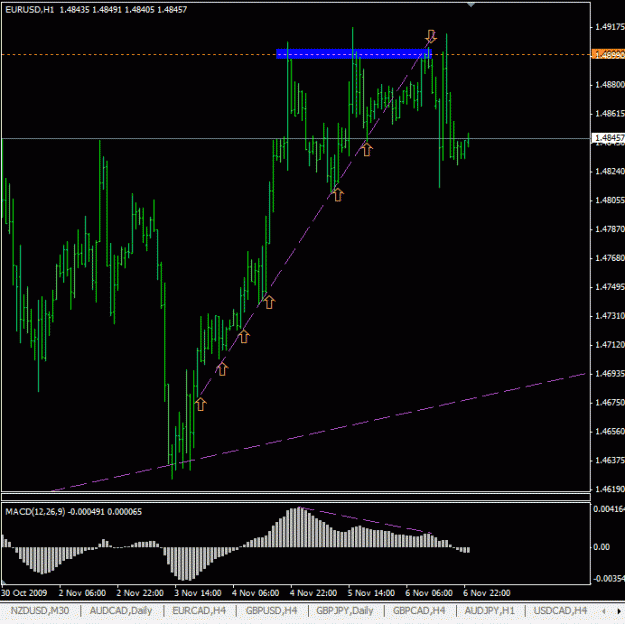The width and height of the screenshot is (625, 624).
Task: Click the 2 Nov 22:00 time label
Action: point(140,593)
